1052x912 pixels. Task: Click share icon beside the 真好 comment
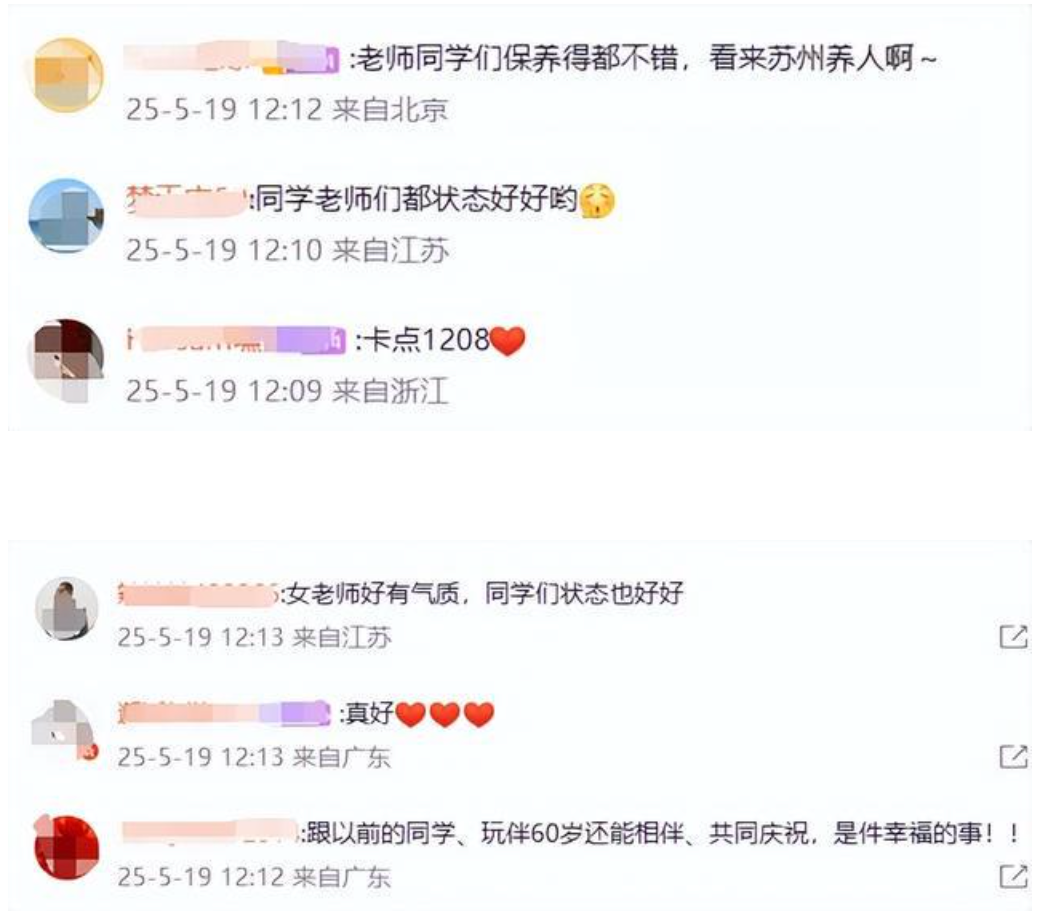point(1013,756)
